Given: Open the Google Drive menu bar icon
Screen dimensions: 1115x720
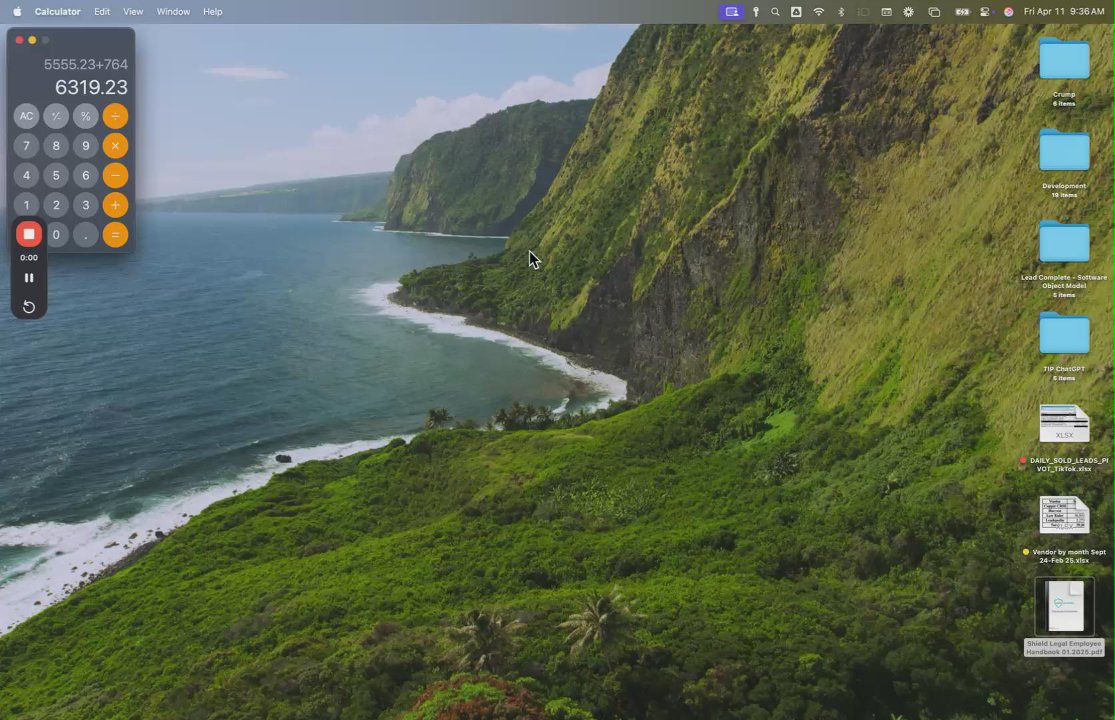Looking at the screenshot, I should click(x=796, y=11).
